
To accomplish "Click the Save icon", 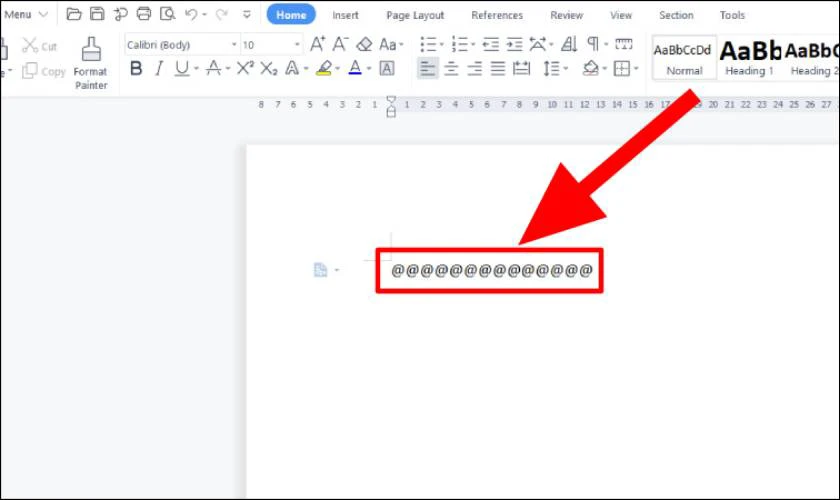I will pyautogui.click(x=97, y=14).
